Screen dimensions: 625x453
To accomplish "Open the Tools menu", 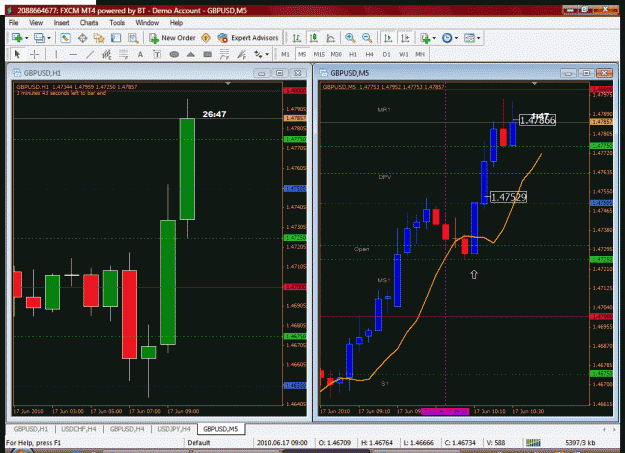I will pyautogui.click(x=117, y=23).
